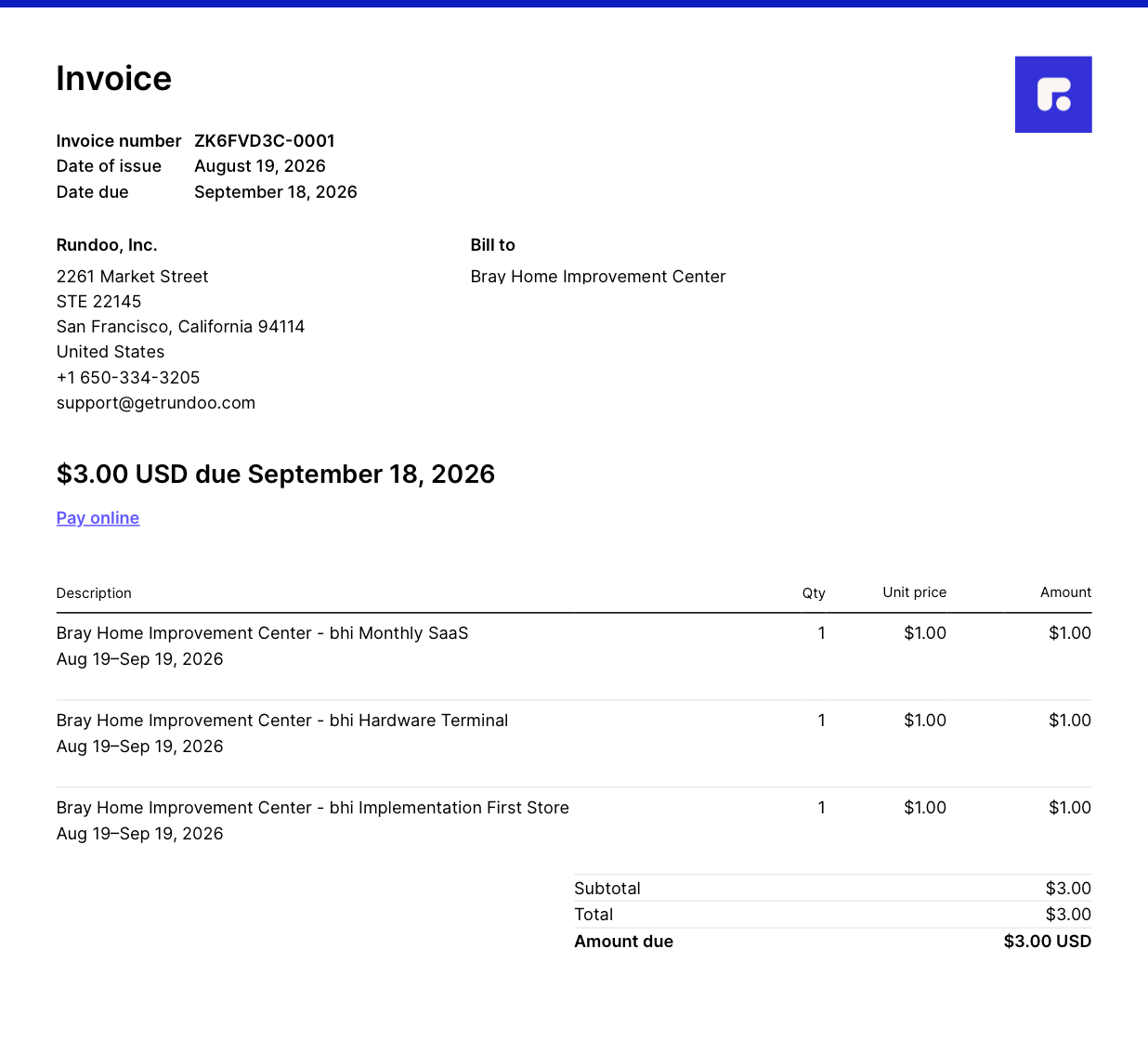Screen dimensions: 1148x1040
Task: Click the Monthly SaaS amount $1.00
Action: 1070,633
